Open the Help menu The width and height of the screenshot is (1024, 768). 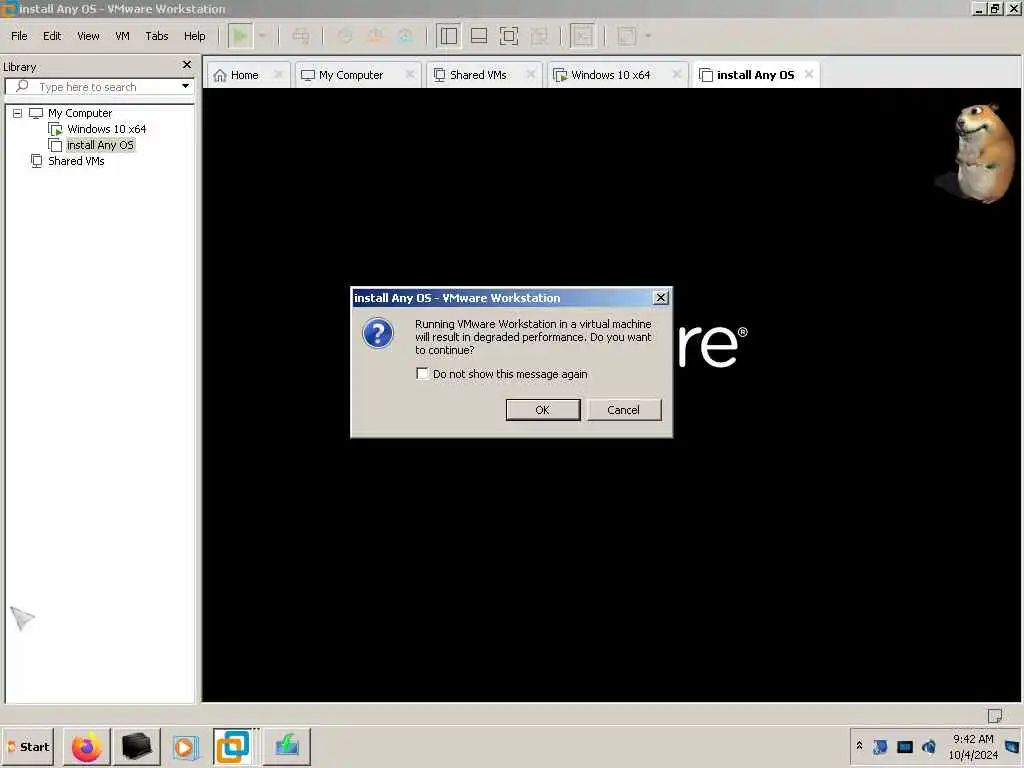coord(195,36)
